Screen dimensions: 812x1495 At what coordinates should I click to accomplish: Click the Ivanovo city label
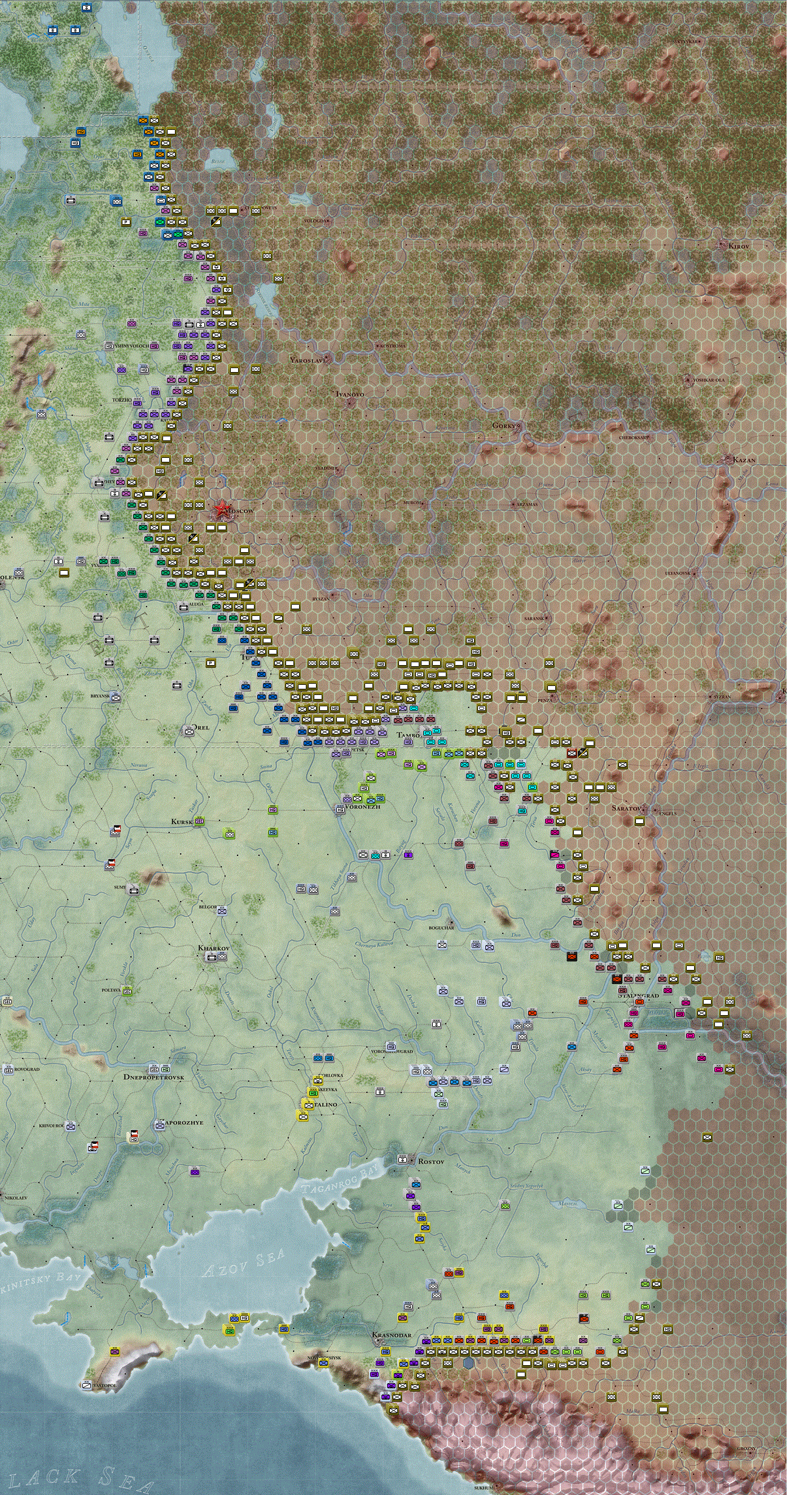[x=350, y=394]
